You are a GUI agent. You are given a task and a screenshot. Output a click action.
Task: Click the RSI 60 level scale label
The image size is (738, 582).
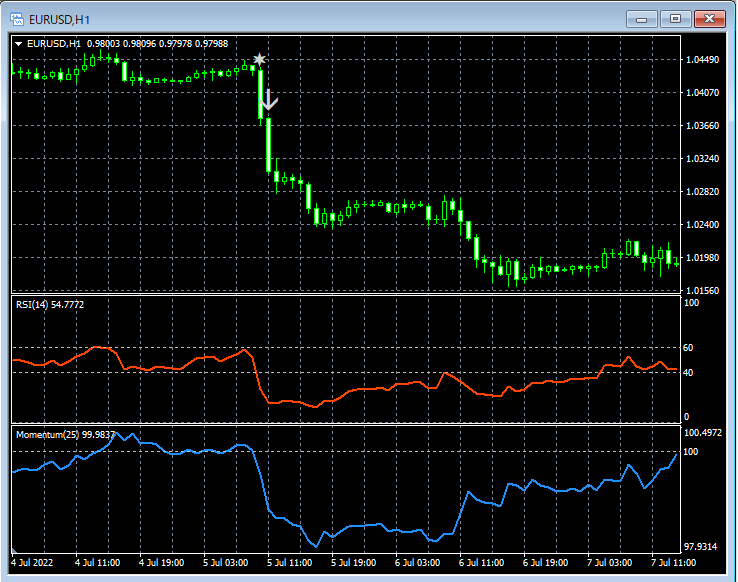click(688, 348)
